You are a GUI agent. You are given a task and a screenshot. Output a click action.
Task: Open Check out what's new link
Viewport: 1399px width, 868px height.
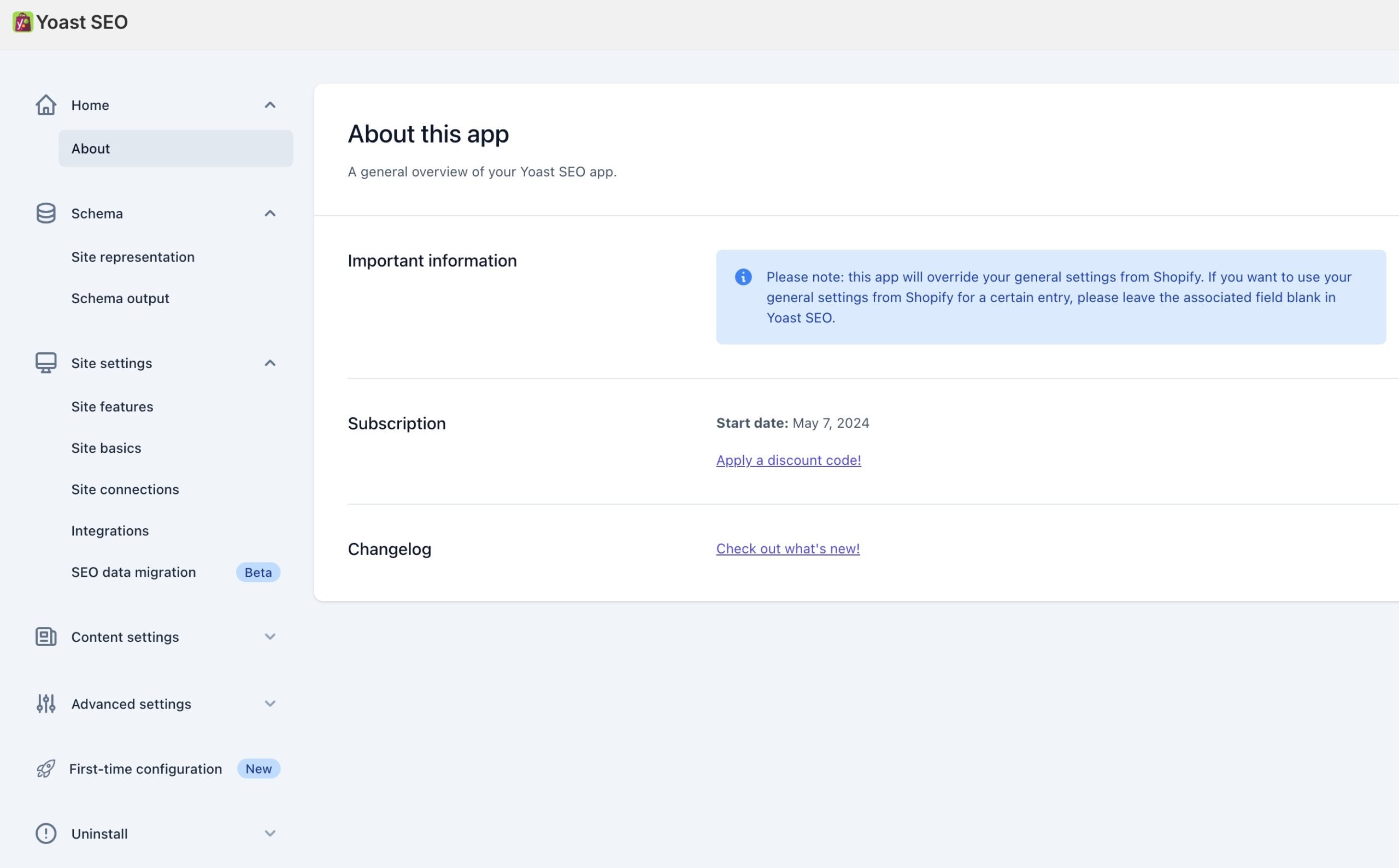(x=787, y=549)
